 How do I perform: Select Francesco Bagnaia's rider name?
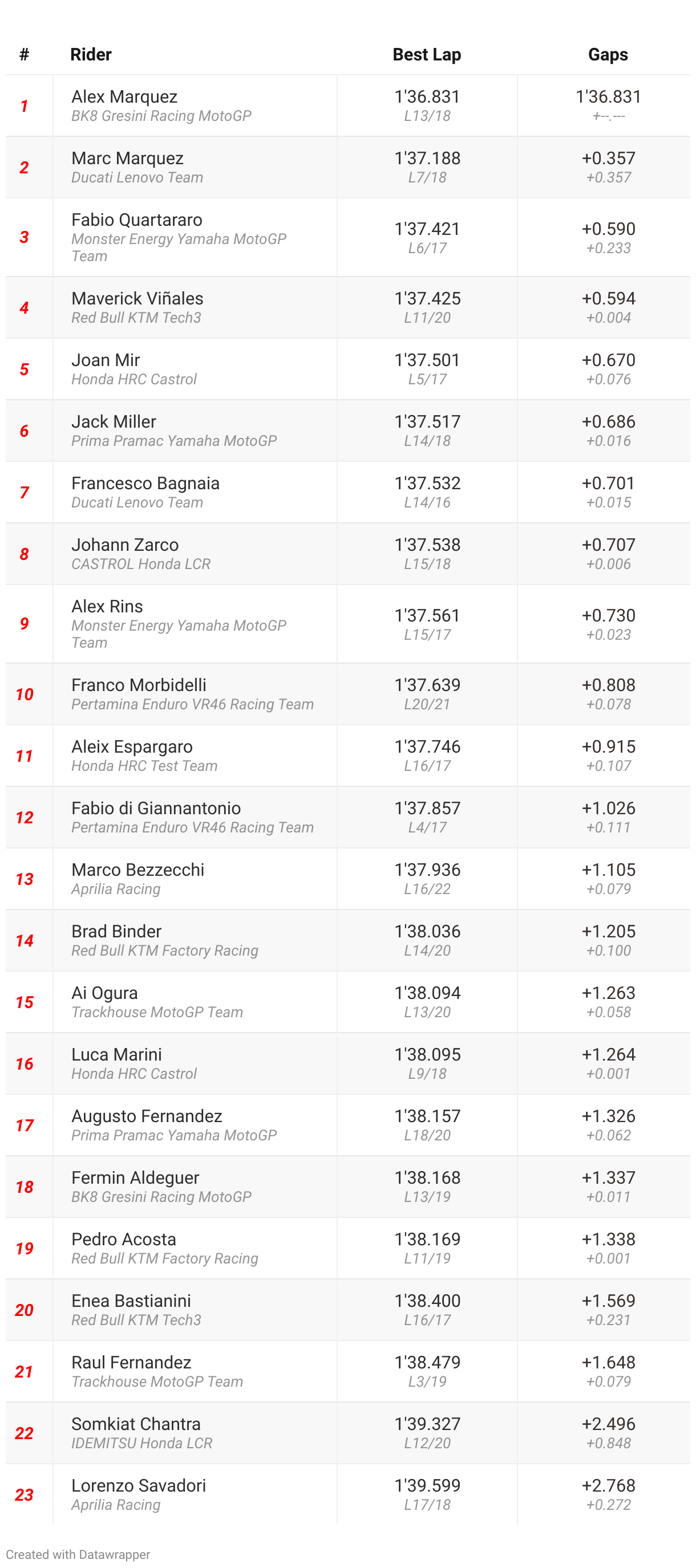point(145,484)
